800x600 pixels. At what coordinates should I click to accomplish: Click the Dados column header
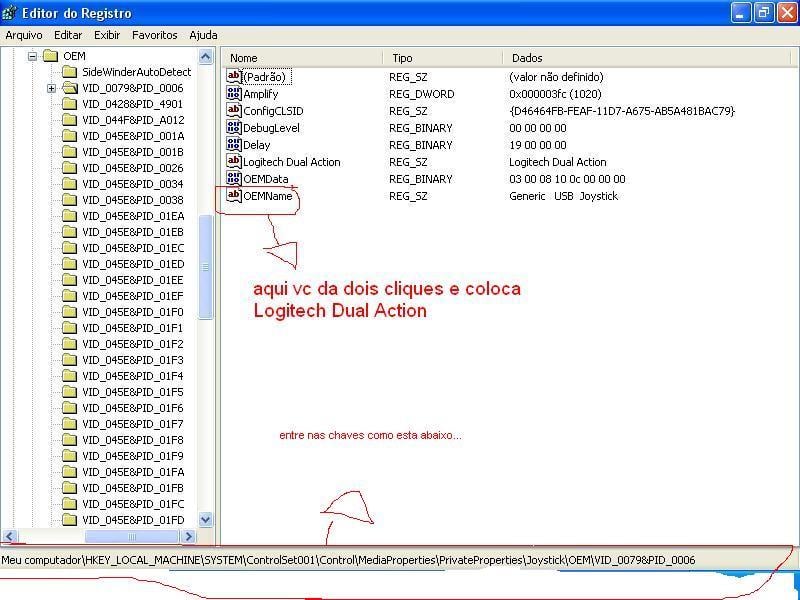point(647,58)
